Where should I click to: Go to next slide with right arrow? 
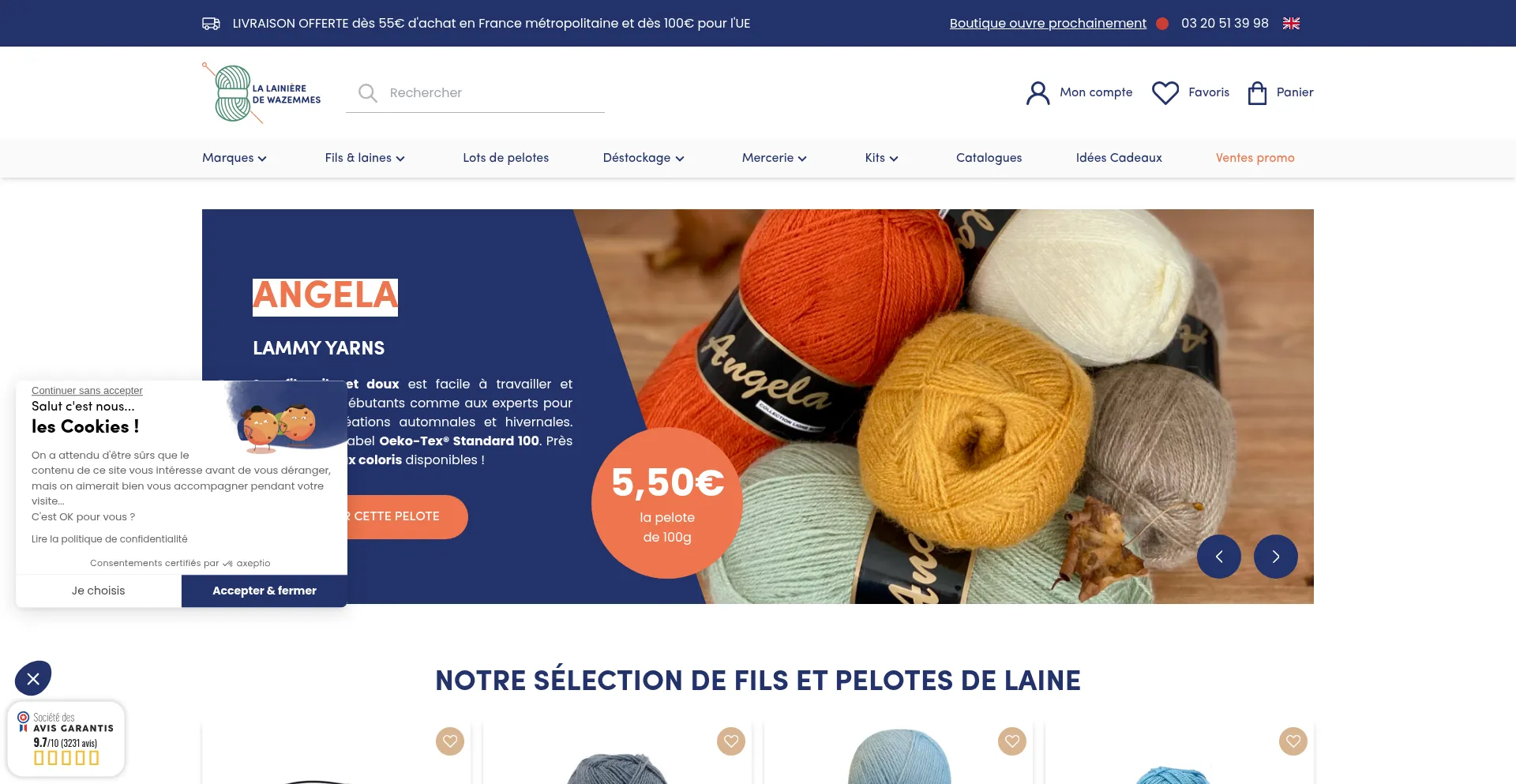[1275, 557]
